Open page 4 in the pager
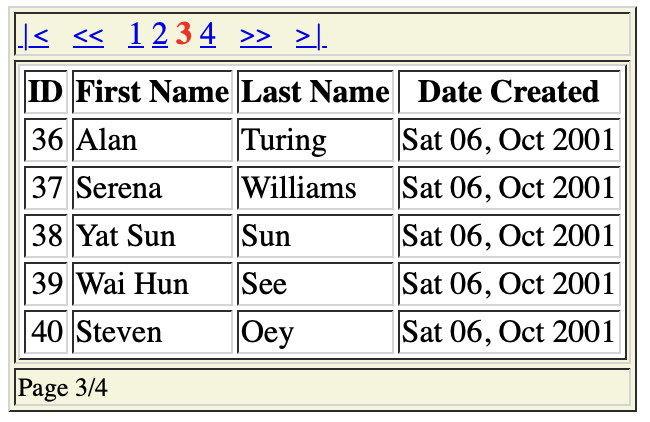Image resolution: width=650 pixels, height=422 pixels. click(208, 34)
